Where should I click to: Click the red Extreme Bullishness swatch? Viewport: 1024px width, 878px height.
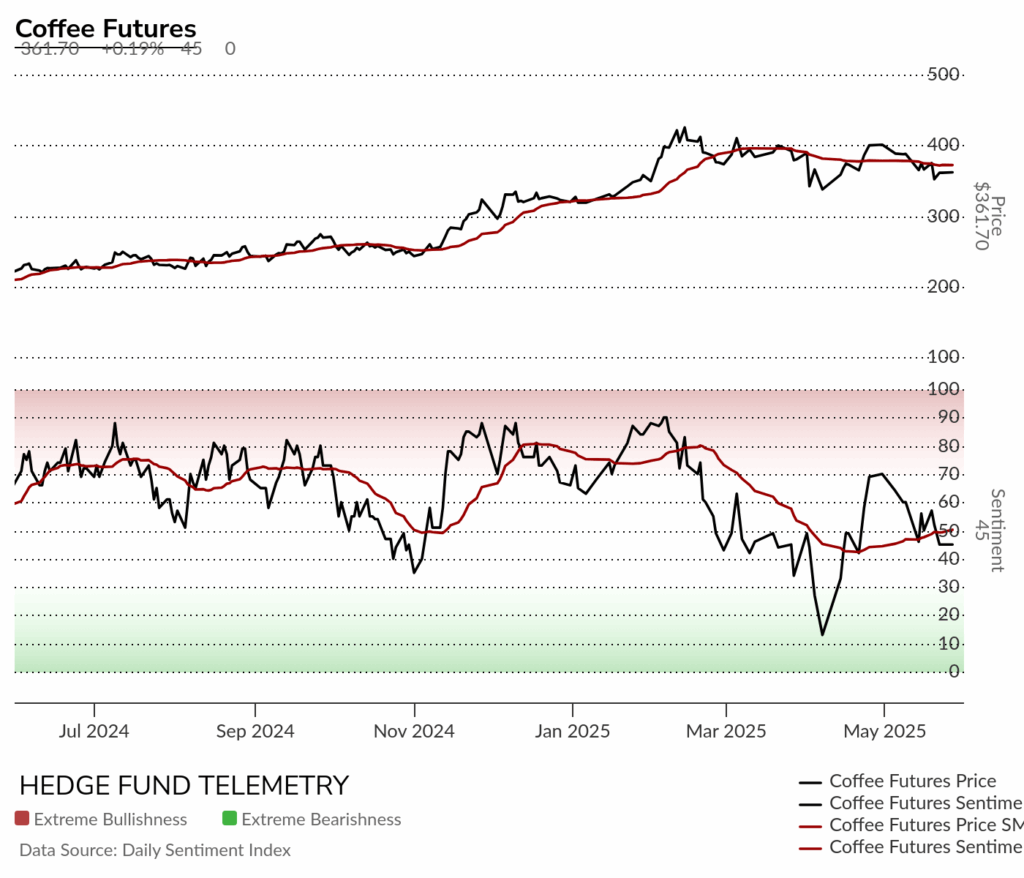click(22, 819)
